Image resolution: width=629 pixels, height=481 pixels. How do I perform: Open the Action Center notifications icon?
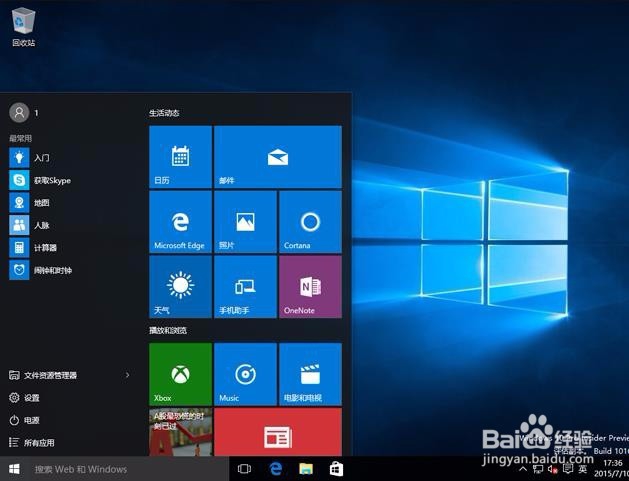click(568, 469)
